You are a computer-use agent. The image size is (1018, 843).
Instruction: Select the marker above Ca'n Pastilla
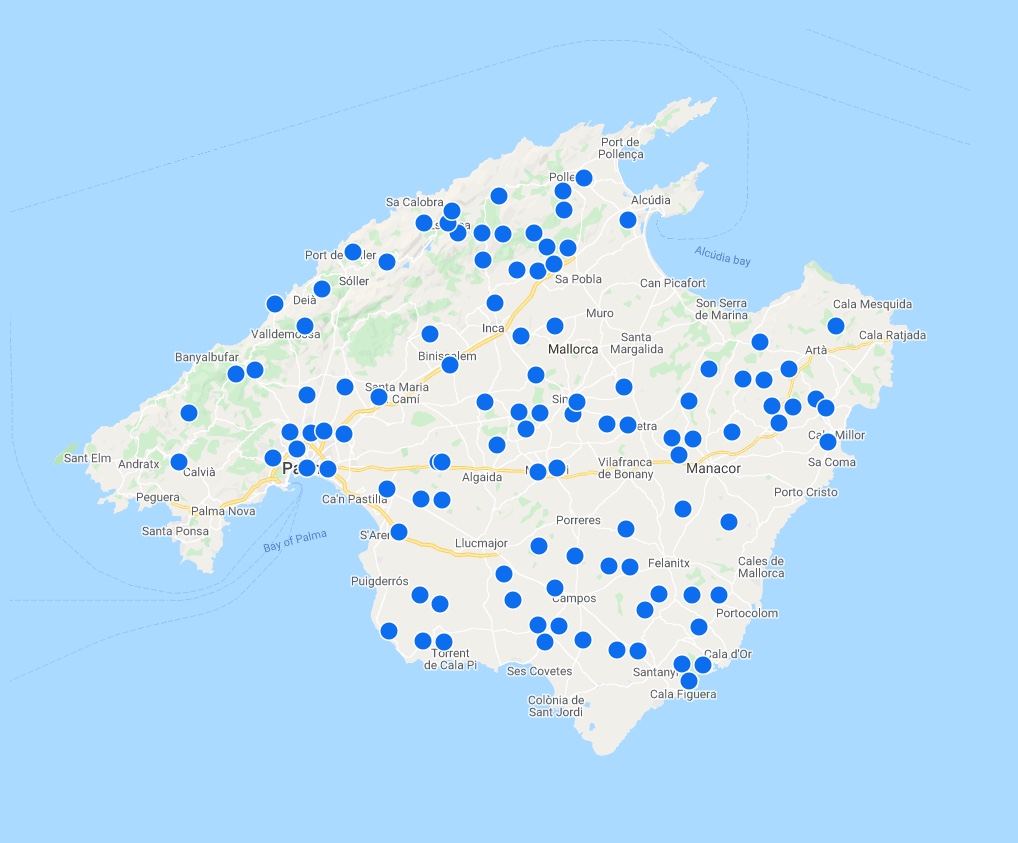[x=387, y=489]
